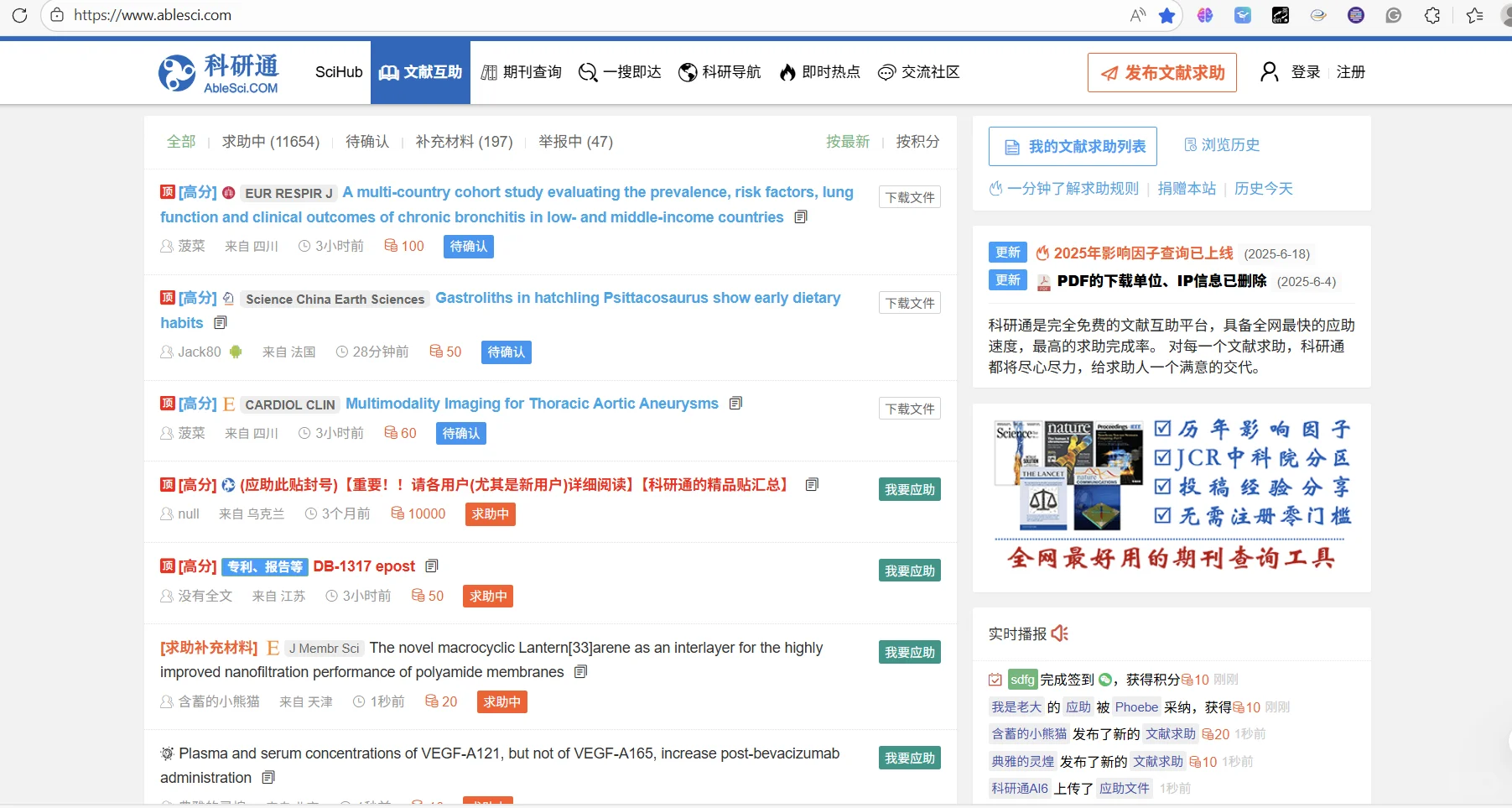Viewport: 1512px width, 808px height.
Task: Open the 科研导航 navigation item
Action: (x=720, y=72)
